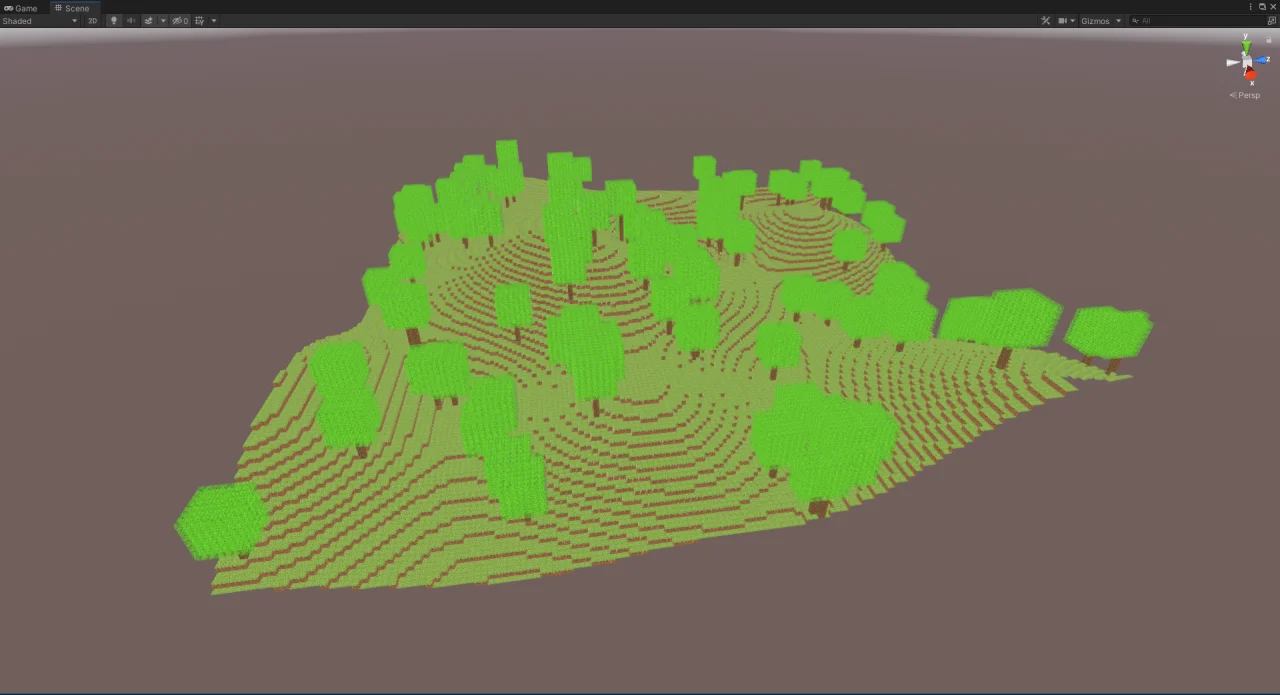1280x695 pixels.
Task: Click the center cube of the orientation gizmo
Action: [x=1247, y=62]
